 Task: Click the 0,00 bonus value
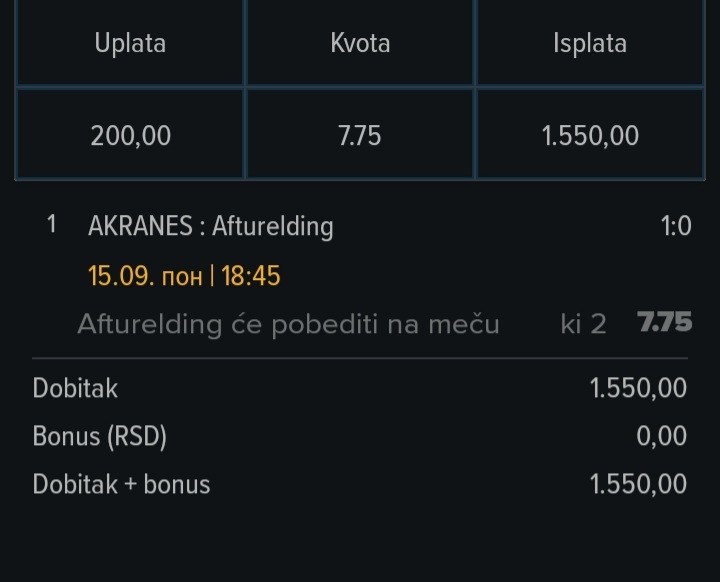coord(662,435)
